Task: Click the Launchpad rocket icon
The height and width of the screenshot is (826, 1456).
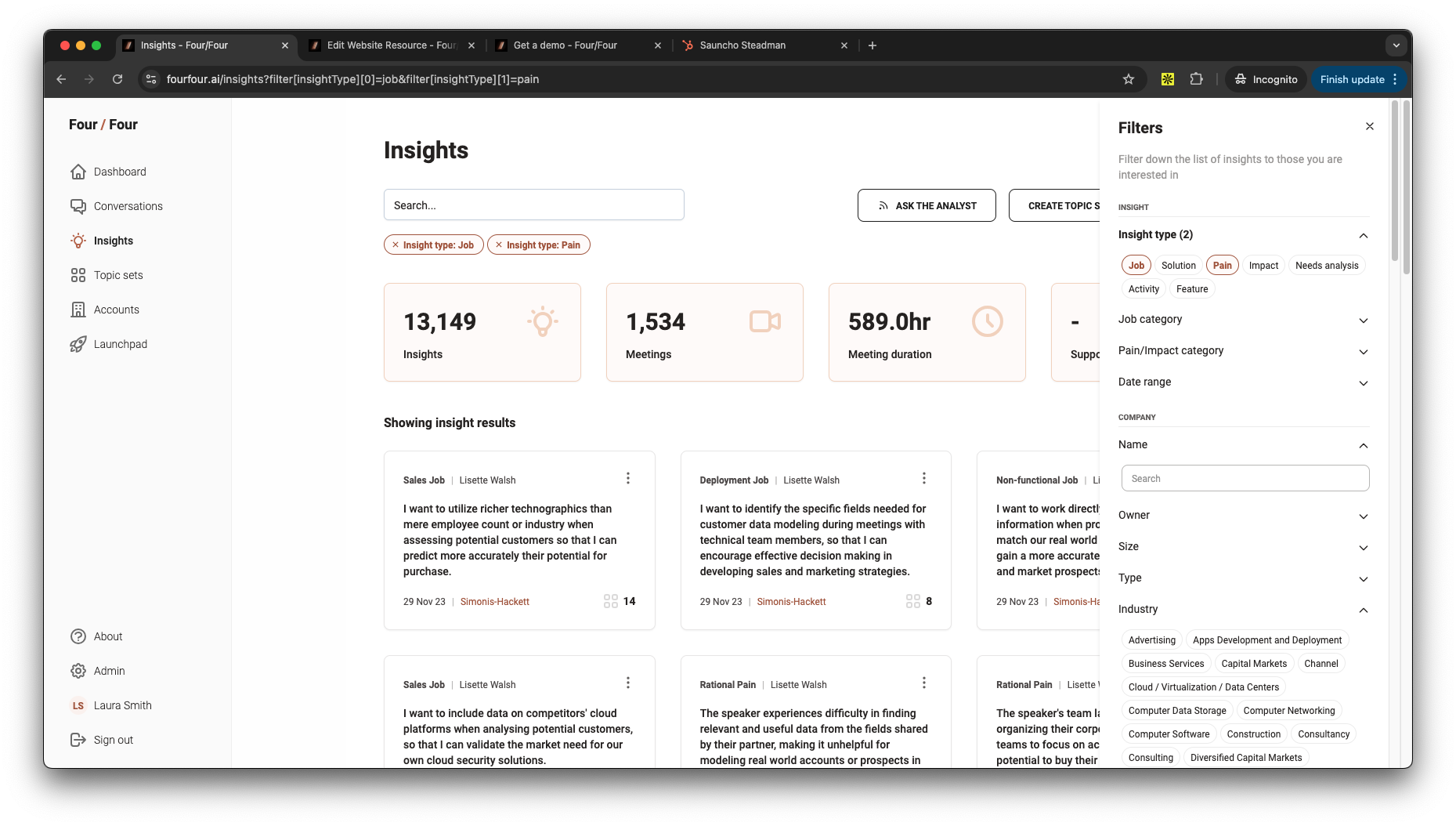Action: tap(78, 344)
